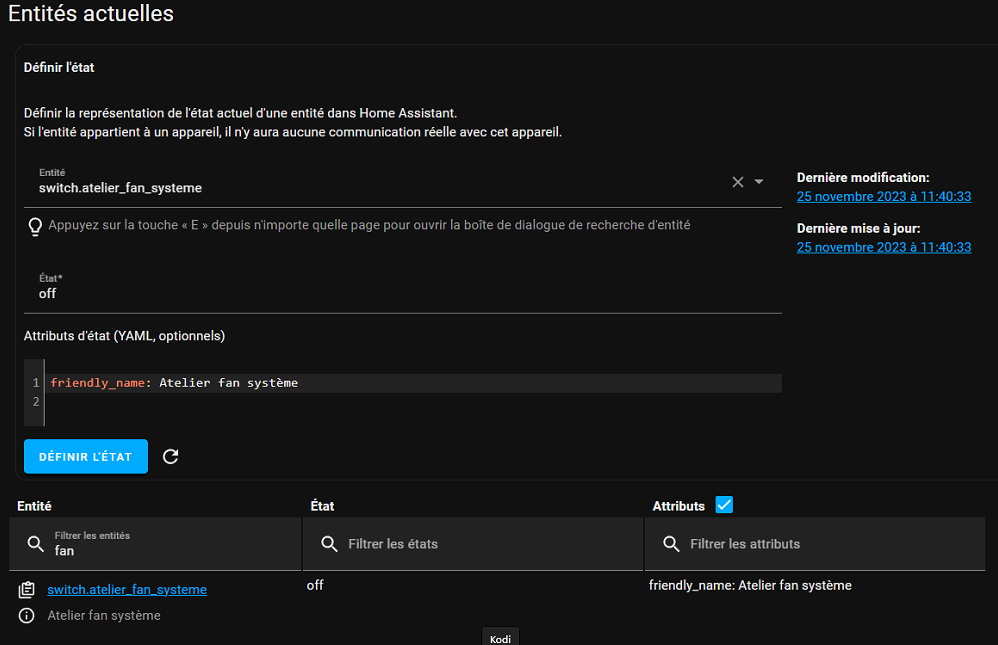Click the refresh icon beside Définir l'état
Viewport: 998px width, 645px height.
tap(171, 457)
